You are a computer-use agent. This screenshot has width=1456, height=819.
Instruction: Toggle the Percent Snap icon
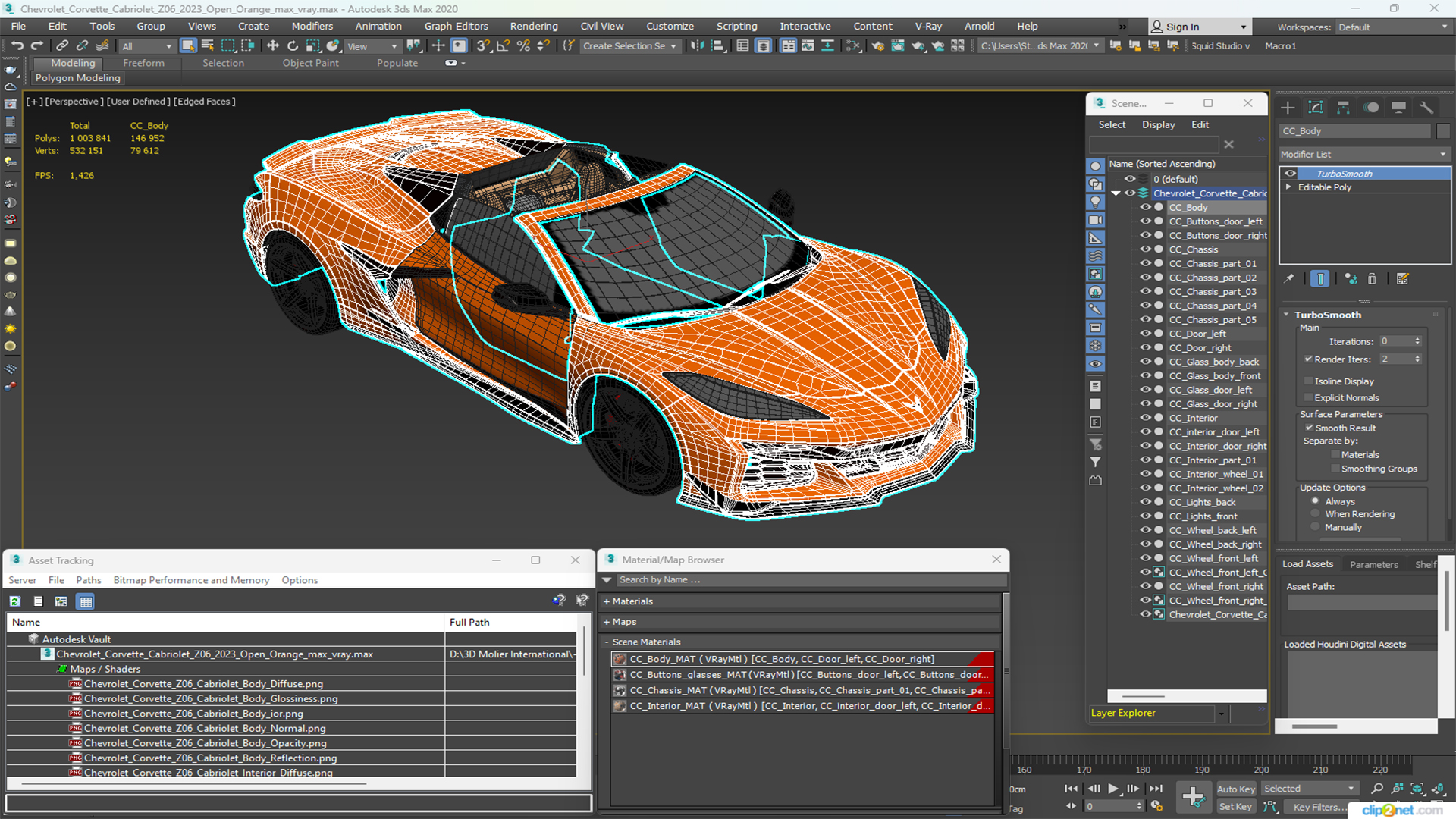click(x=523, y=46)
